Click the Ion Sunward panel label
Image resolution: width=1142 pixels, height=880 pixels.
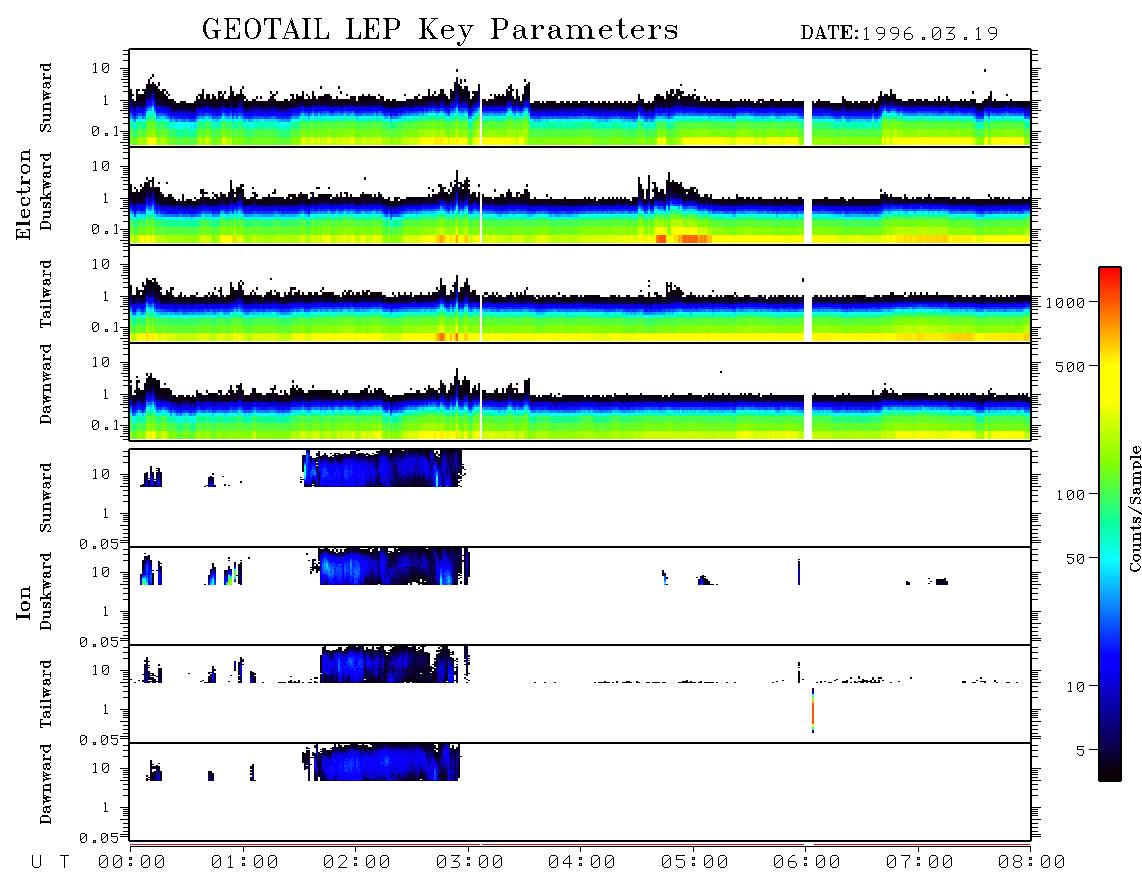[x=46, y=498]
